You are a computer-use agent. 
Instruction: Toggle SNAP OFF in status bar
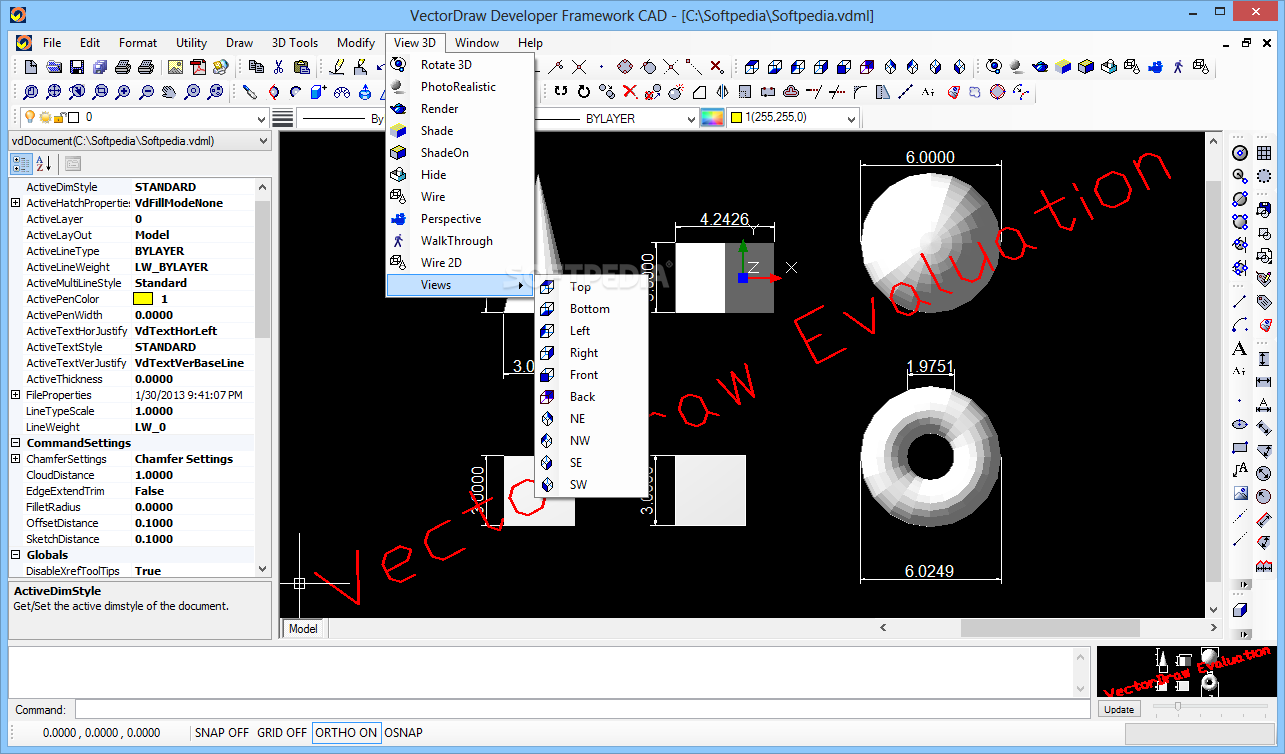(x=222, y=733)
